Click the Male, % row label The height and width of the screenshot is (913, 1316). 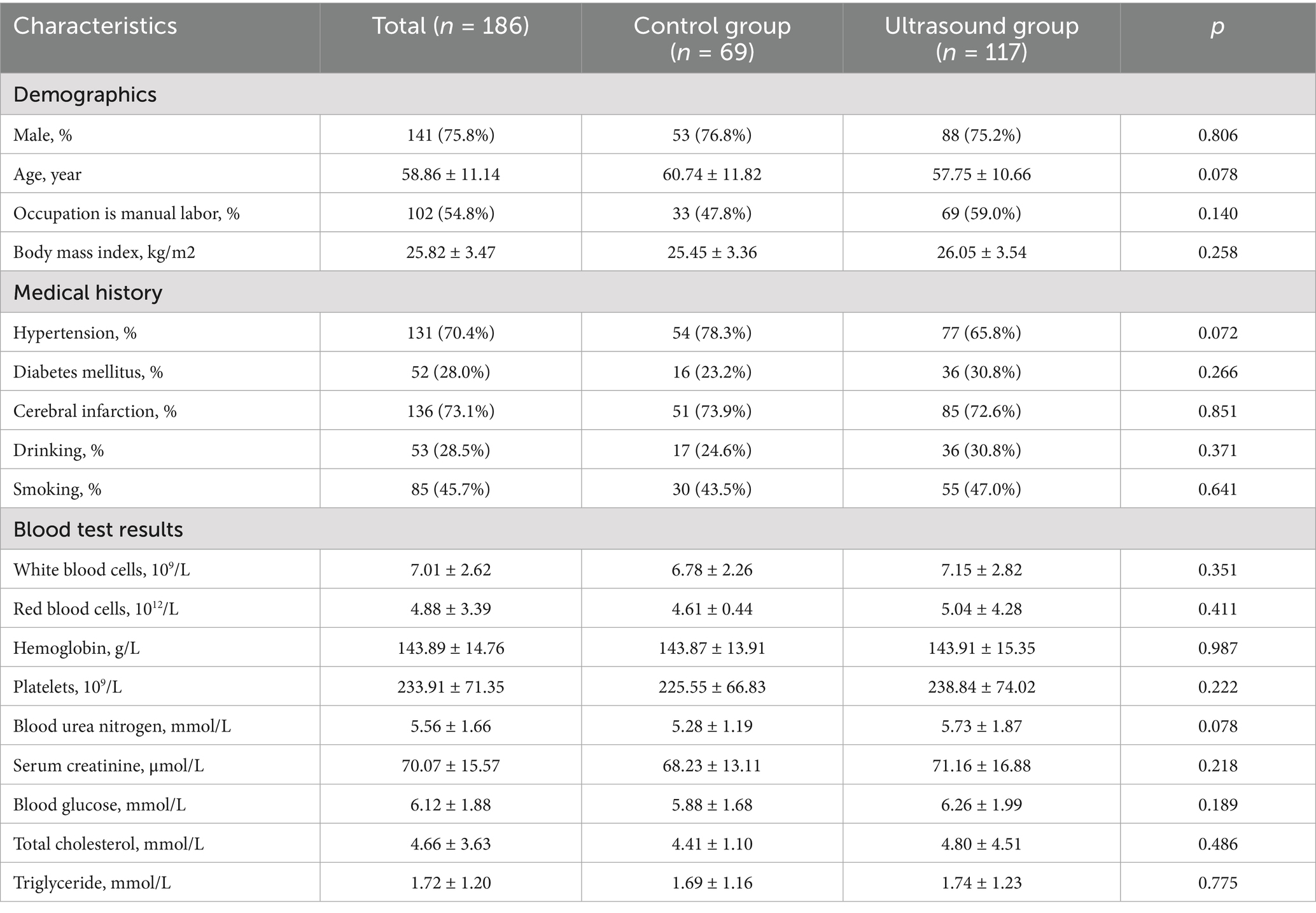[x=43, y=135]
